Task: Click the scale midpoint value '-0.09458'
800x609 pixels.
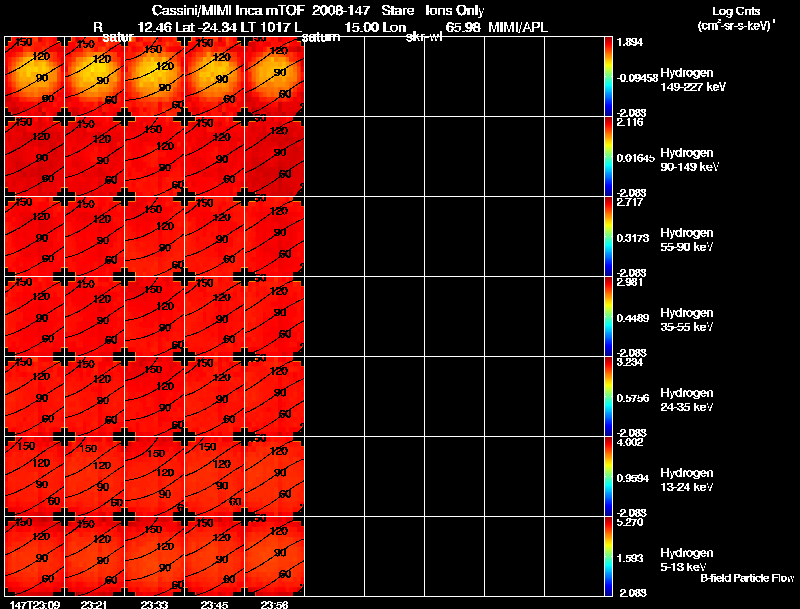Action: click(x=637, y=78)
